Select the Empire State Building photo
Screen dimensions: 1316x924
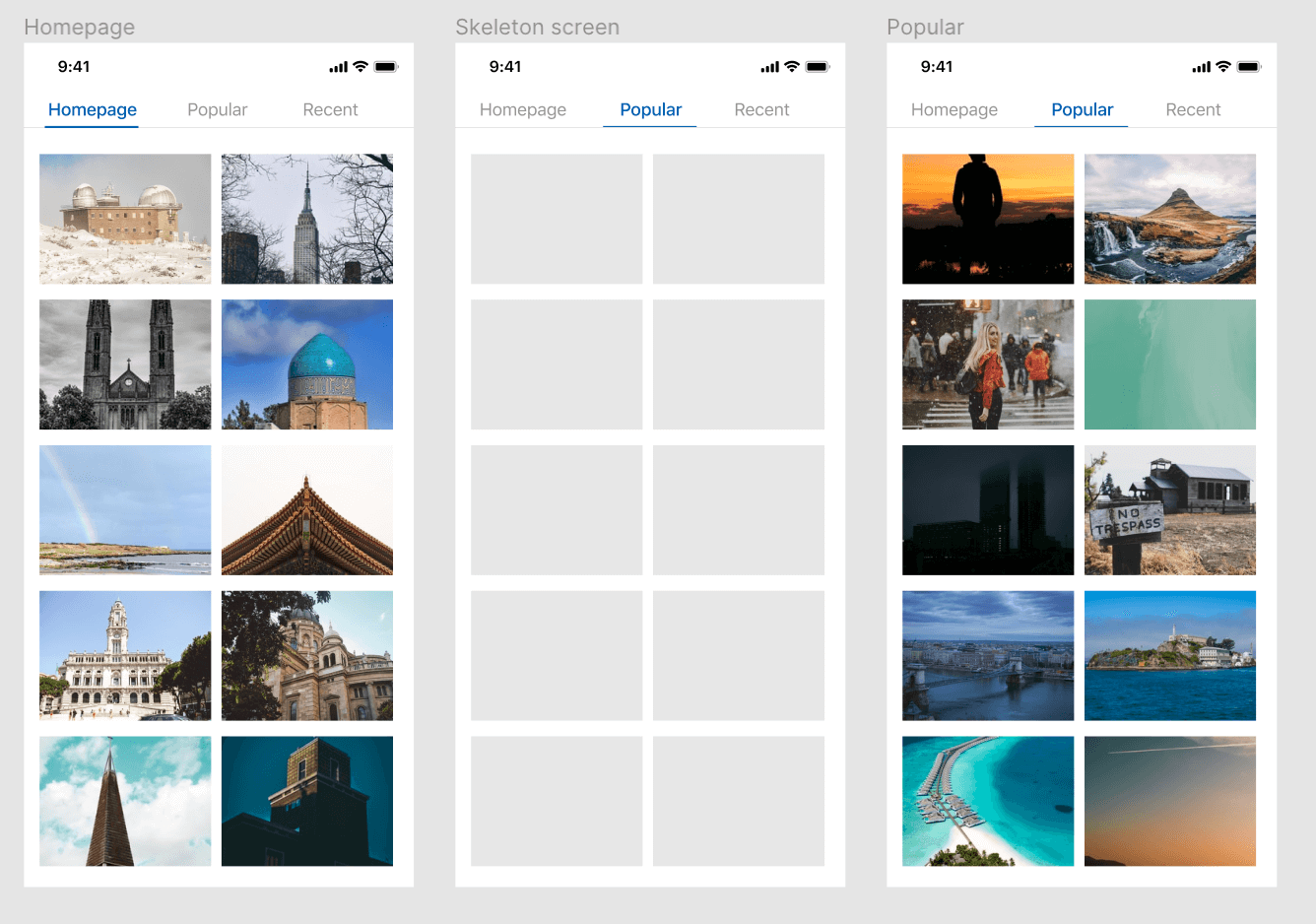click(x=307, y=219)
